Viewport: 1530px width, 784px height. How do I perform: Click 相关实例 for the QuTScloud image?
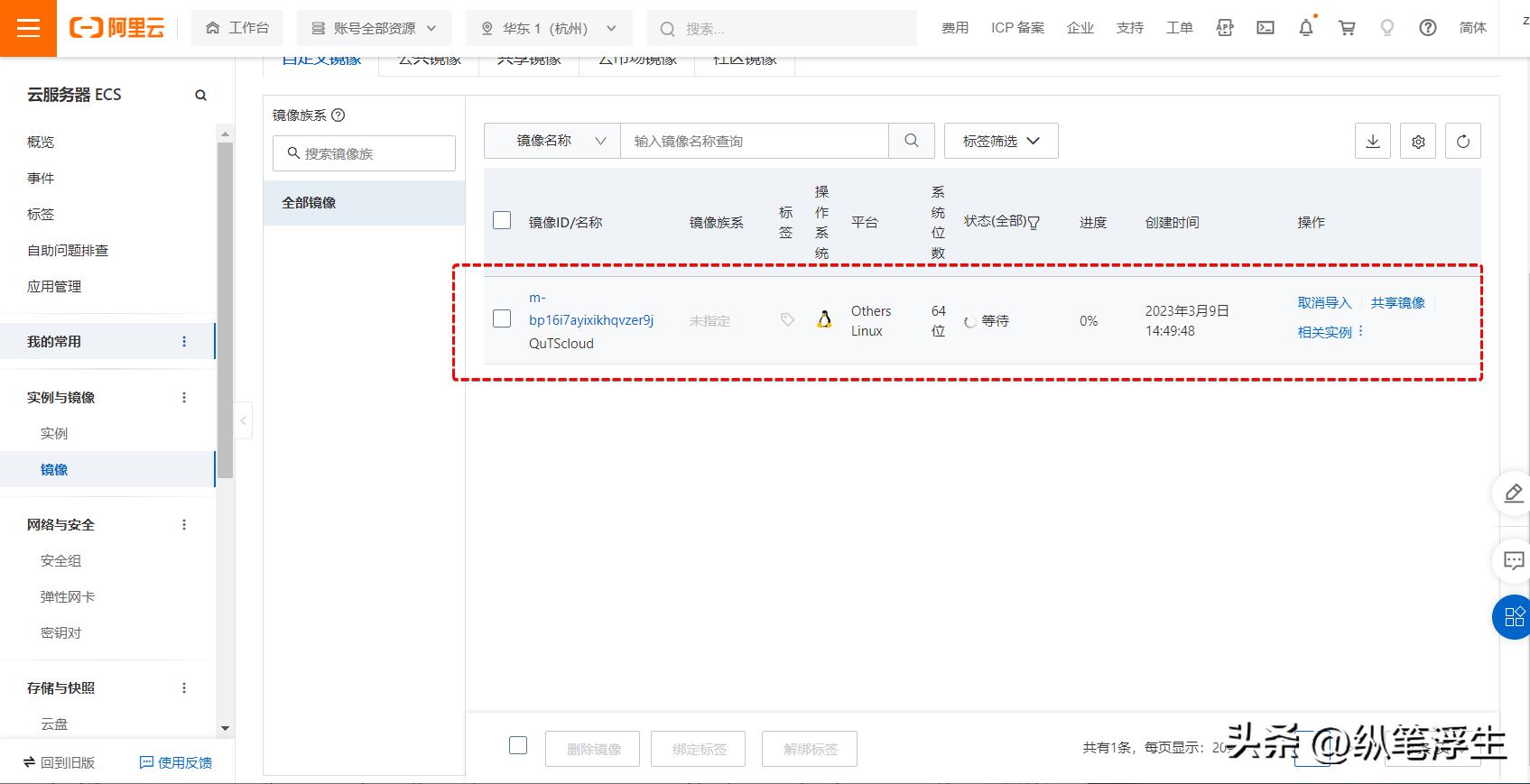tap(1324, 332)
